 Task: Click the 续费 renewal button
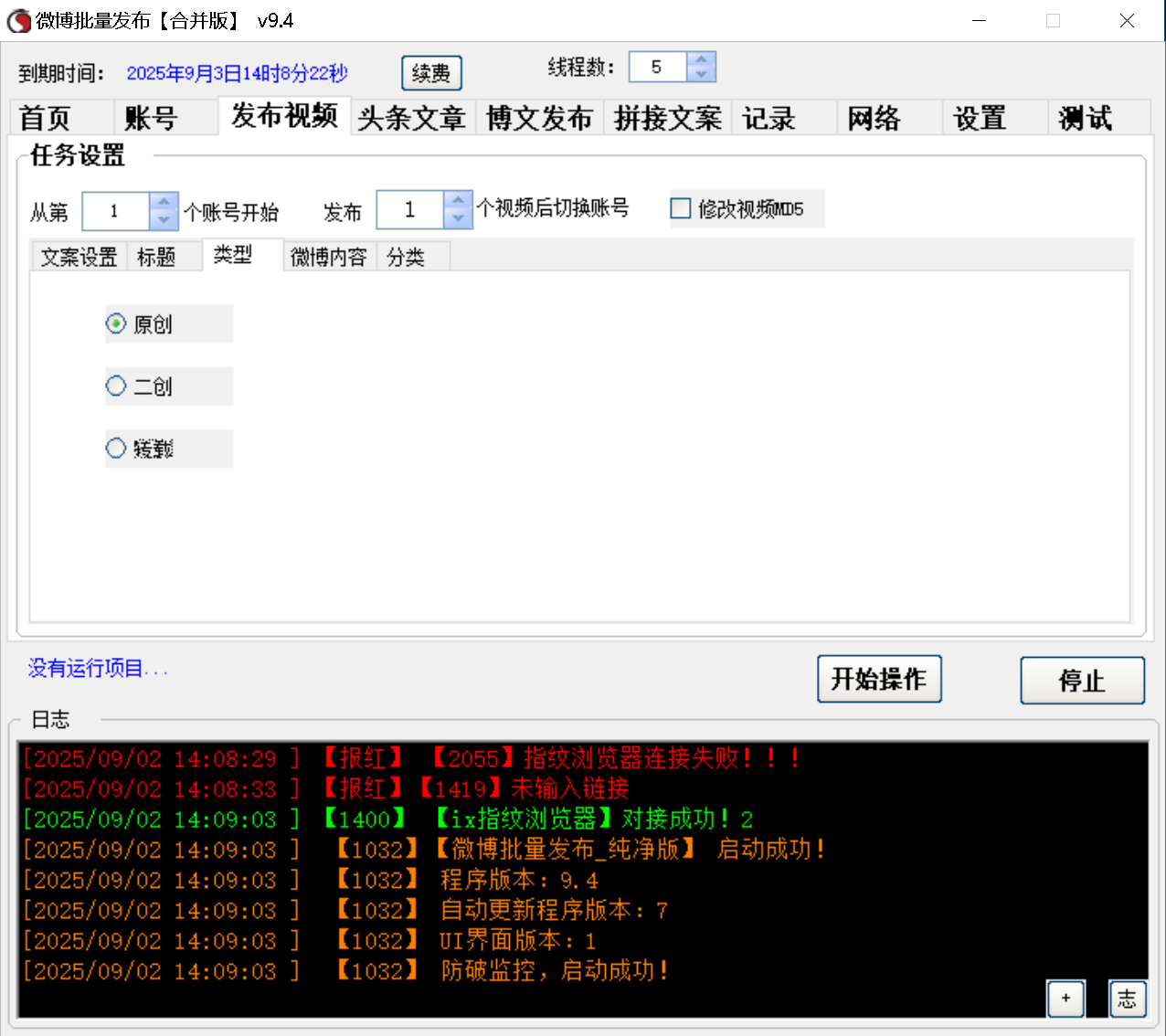(431, 73)
